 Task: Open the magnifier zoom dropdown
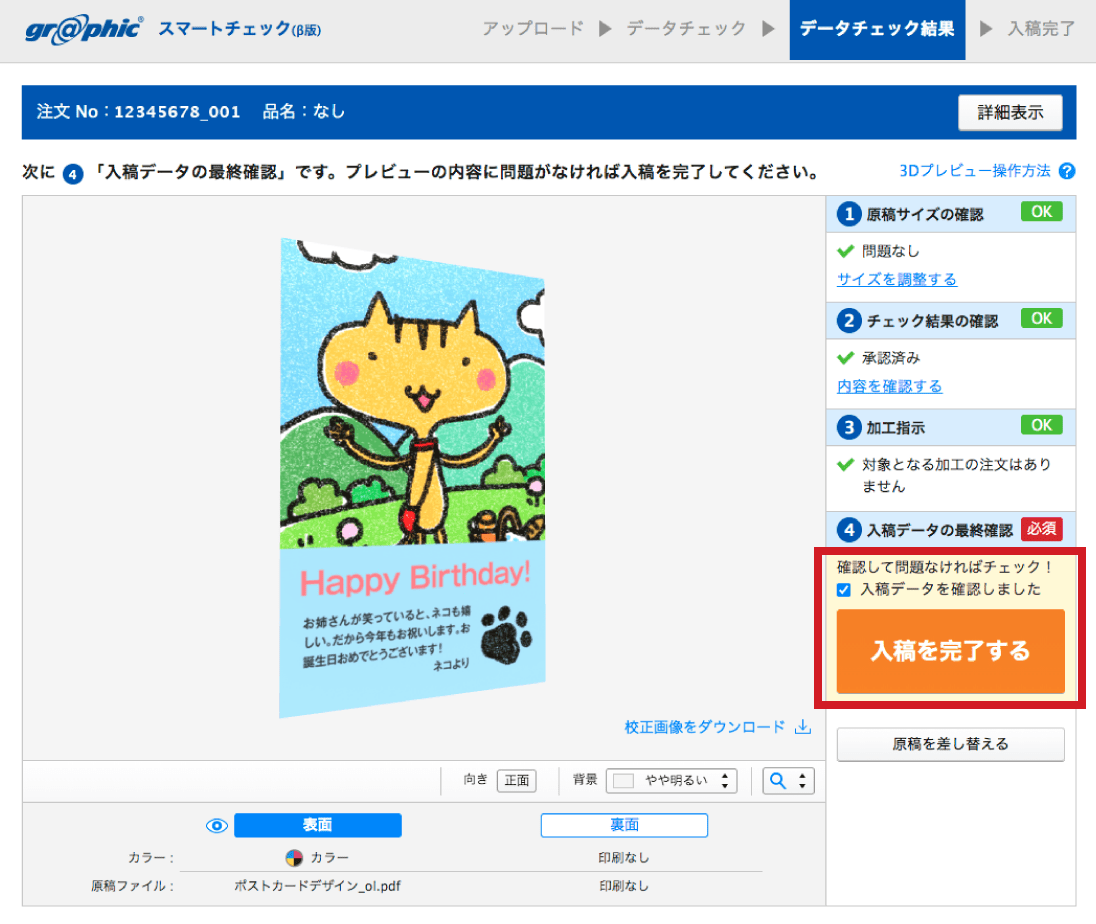[x=788, y=781]
